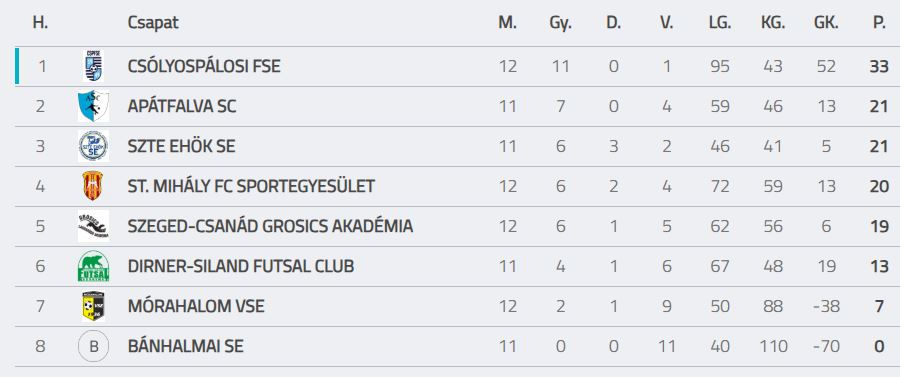Open the CSÓLYOSPÁLOSI FSE team link
Image resolution: width=900 pixels, height=377 pixels.
pos(204,67)
